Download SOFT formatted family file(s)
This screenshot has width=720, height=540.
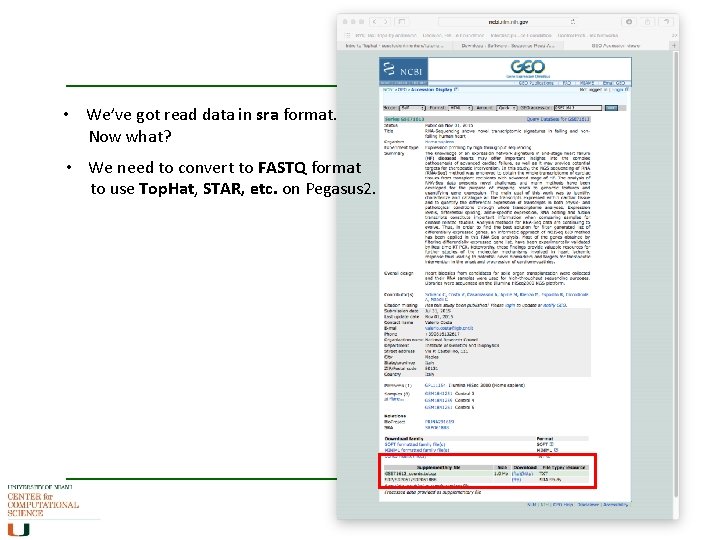[x=415, y=444]
